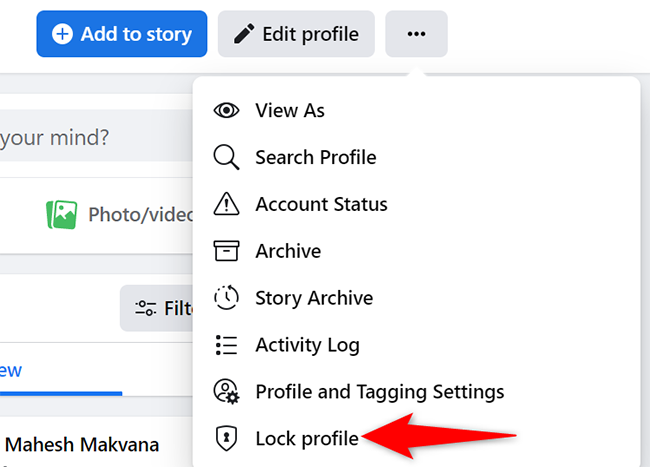The height and width of the screenshot is (467, 650).
Task: Click the magnifier icon for Search Profile
Action: [227, 157]
